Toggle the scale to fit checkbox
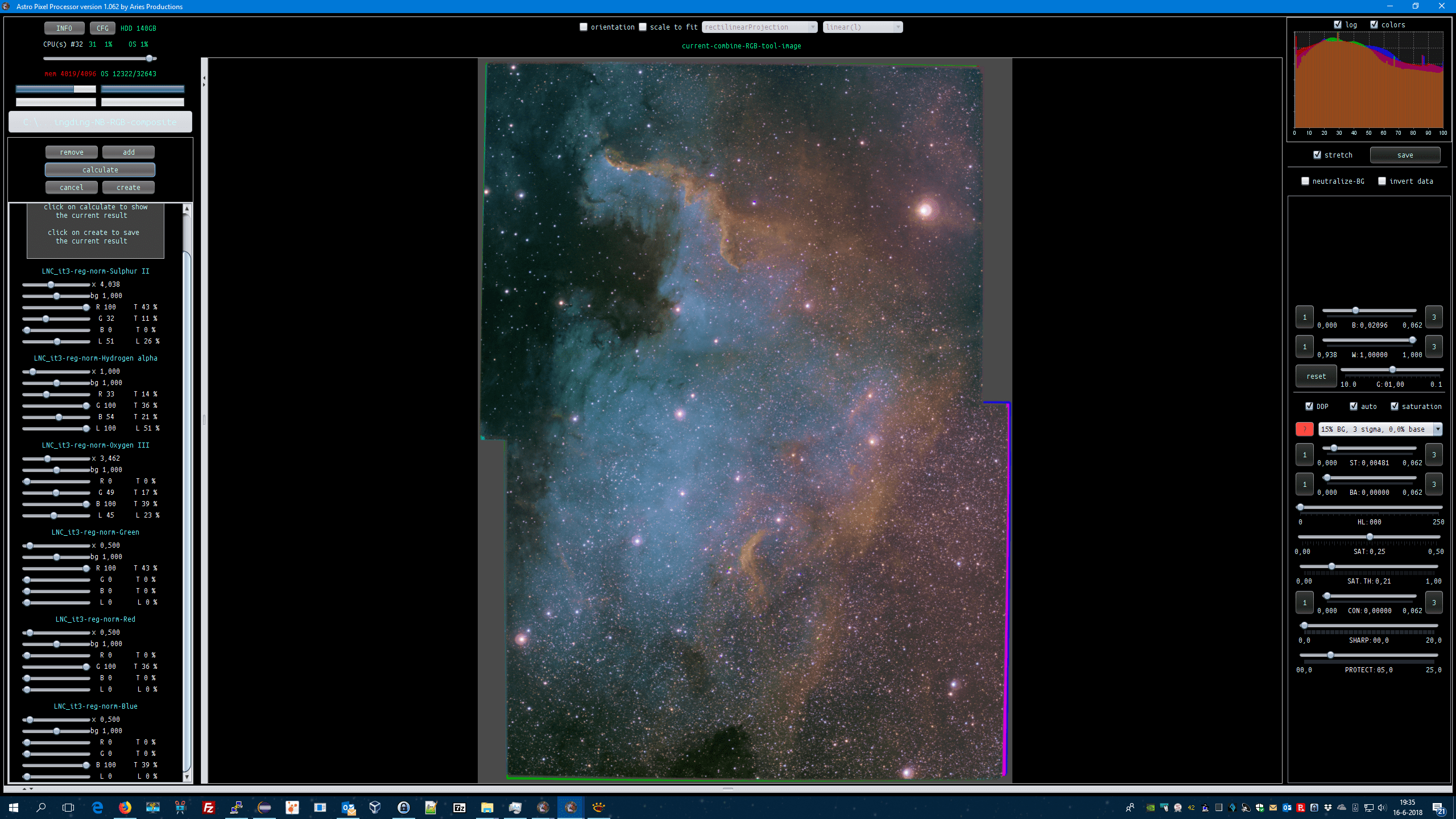Screen dimensions: 1456x819 tap(643, 27)
